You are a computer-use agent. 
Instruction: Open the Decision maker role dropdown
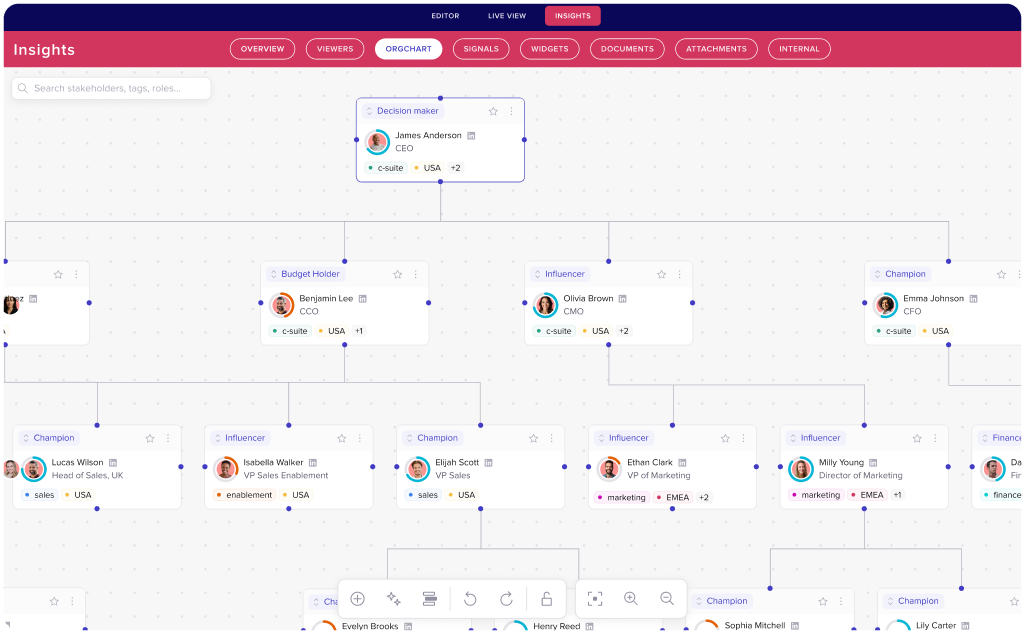coord(403,111)
